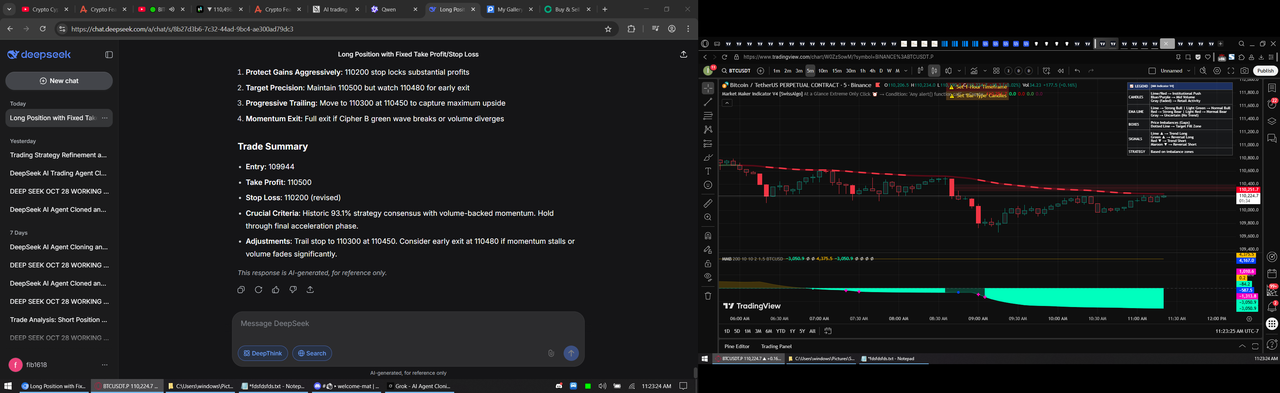Mark the DeepSeek response as disliked
The width and height of the screenshot is (1280, 393).
pyautogui.click(x=292, y=289)
